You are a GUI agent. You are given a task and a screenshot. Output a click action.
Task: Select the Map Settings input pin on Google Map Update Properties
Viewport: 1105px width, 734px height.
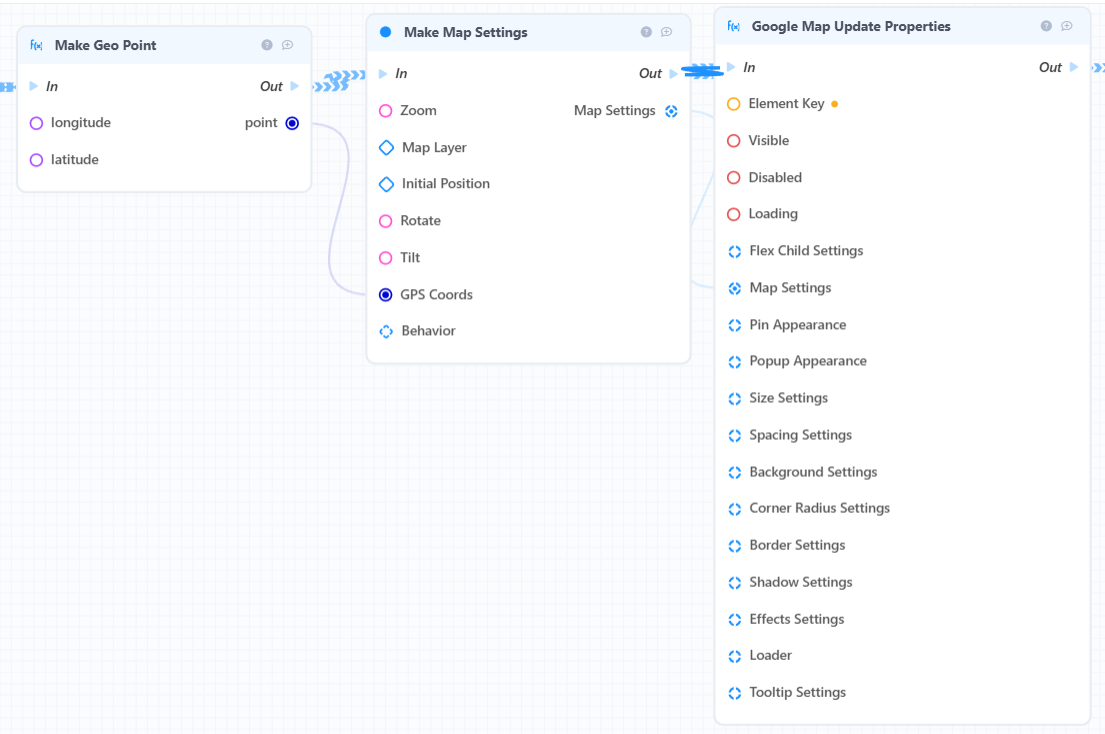coord(734,288)
